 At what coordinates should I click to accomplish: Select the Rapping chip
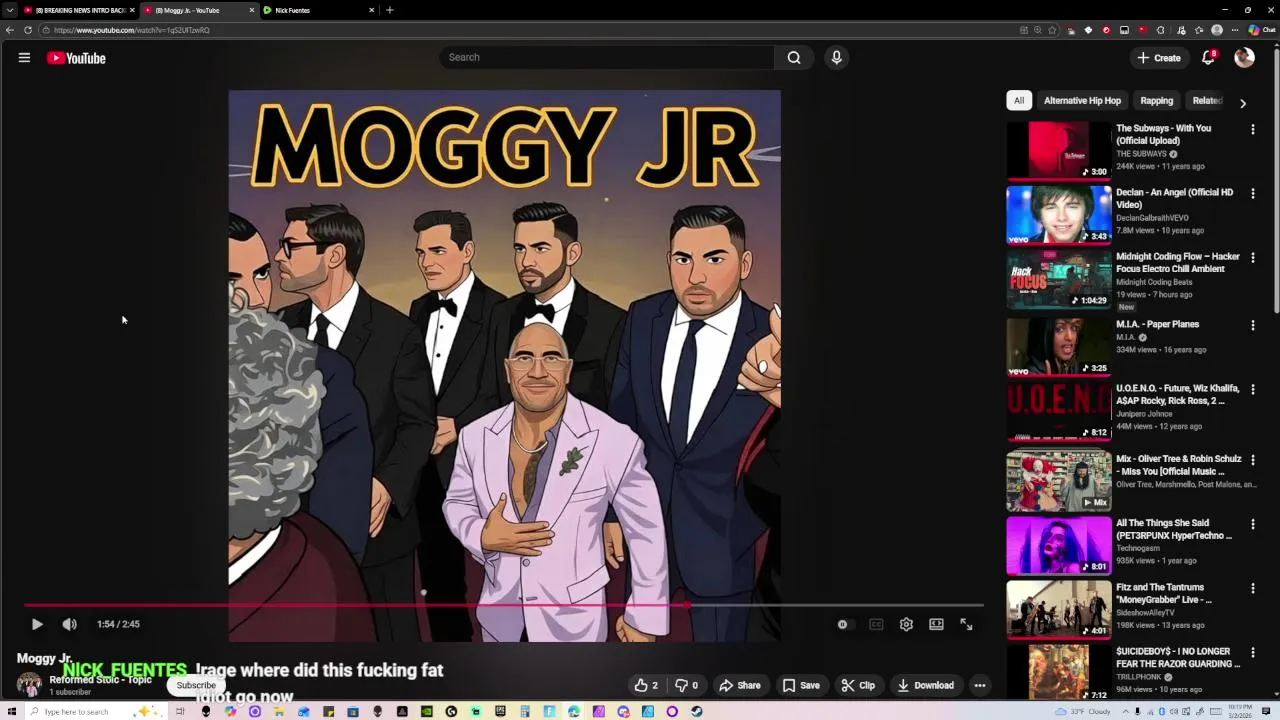click(x=1156, y=100)
